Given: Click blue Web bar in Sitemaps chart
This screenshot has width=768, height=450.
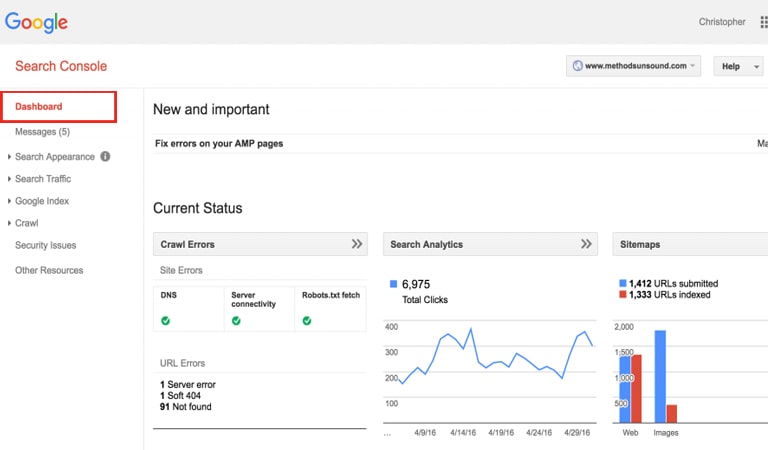Looking at the screenshot, I should [625, 389].
